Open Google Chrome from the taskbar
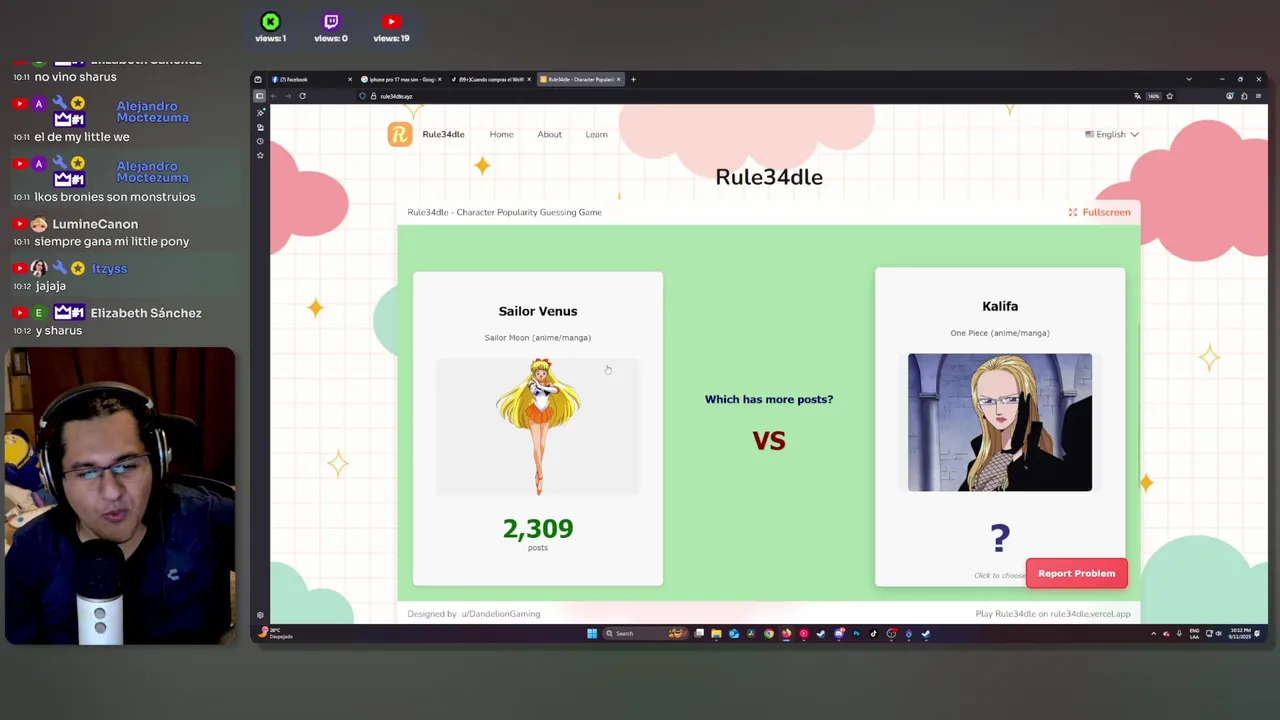 pos(769,633)
